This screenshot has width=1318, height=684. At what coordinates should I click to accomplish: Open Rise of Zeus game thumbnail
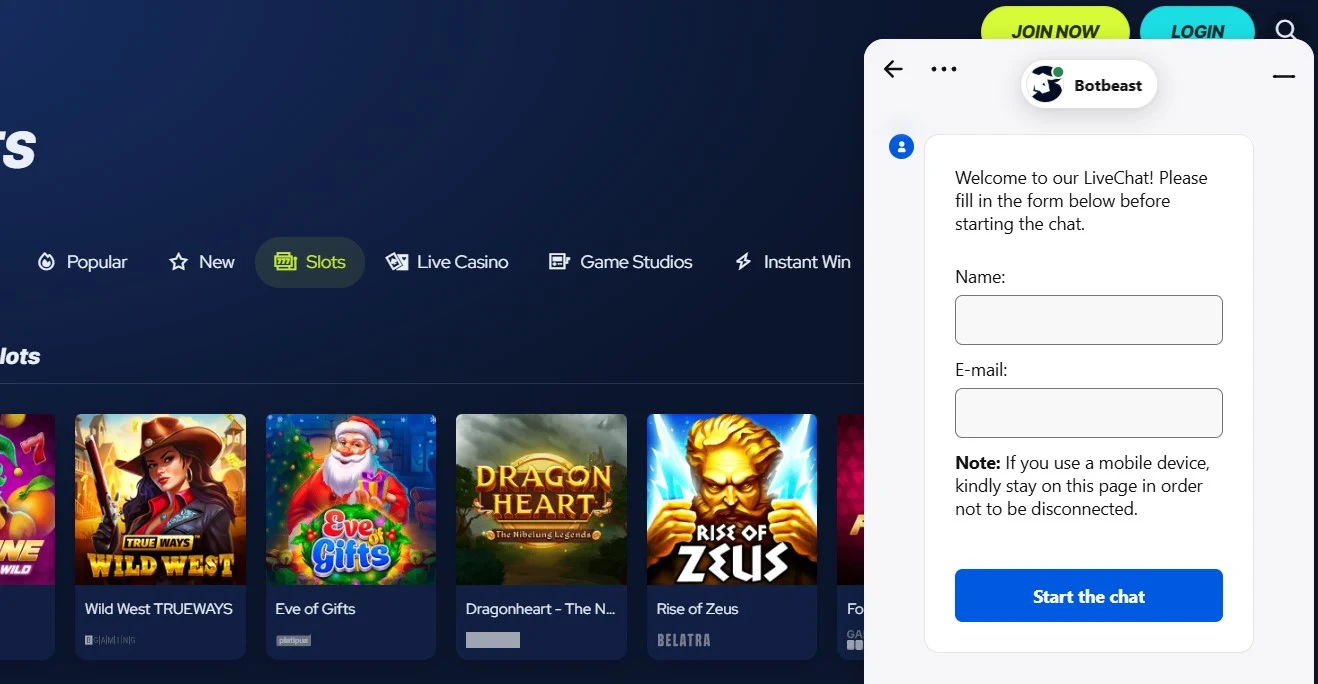(x=732, y=500)
